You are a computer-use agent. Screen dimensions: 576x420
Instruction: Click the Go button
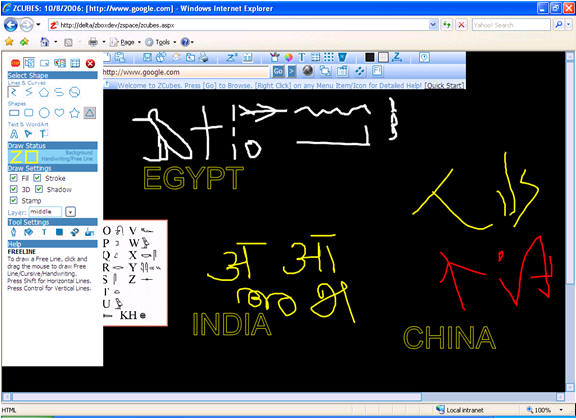[278, 71]
